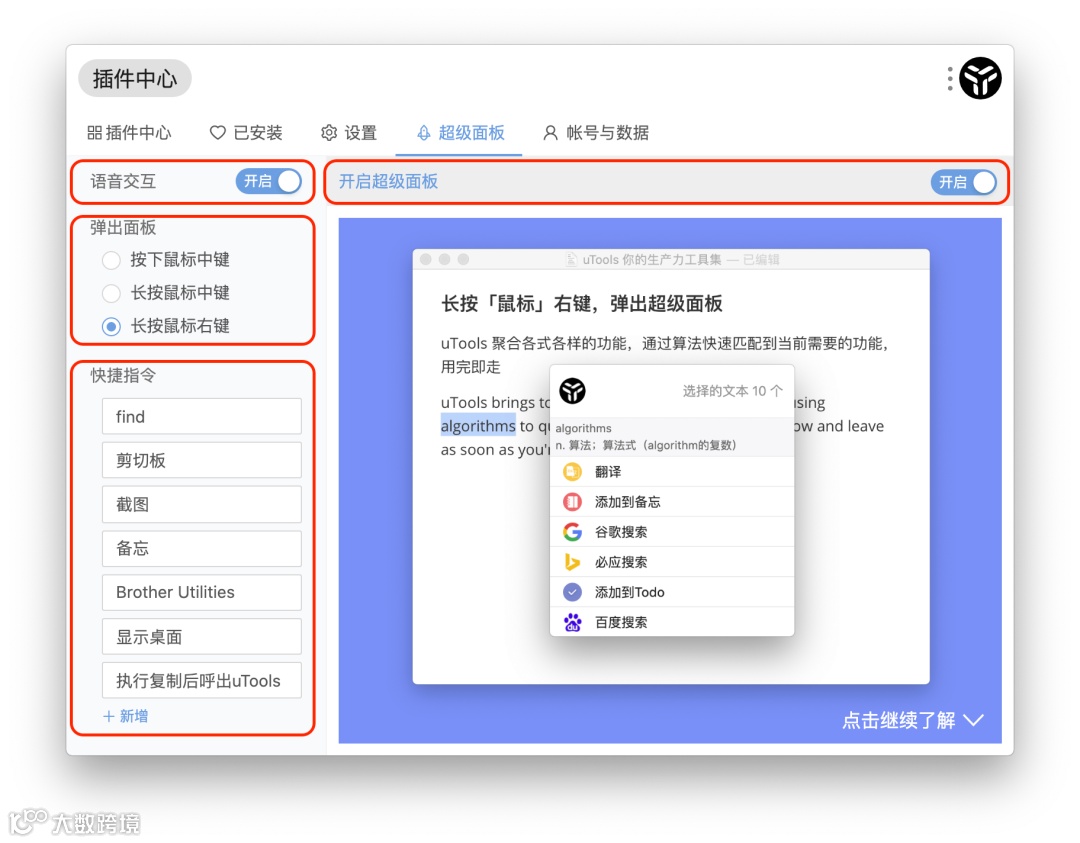Viewport: 1080px width, 843px height.
Task: Click the Baidu paw icon for 百度搜索
Action: pyautogui.click(x=572, y=623)
